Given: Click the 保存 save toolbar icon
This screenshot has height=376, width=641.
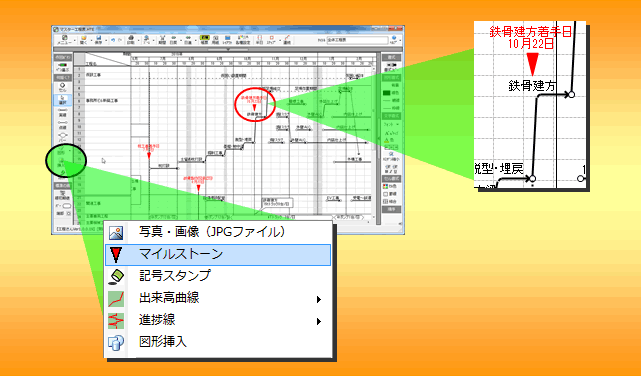Looking at the screenshot, I should [99, 40].
